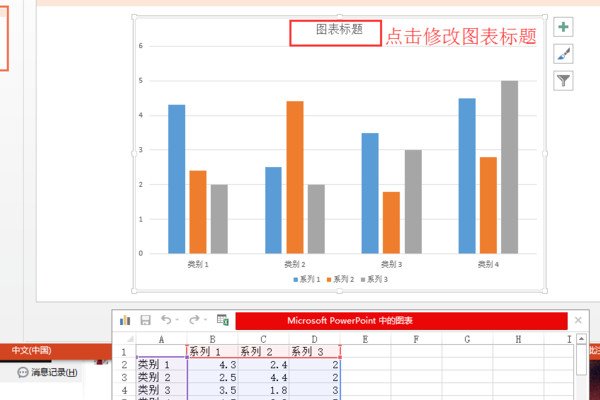Open Chart Filters funnel button
Image resolution: width=600 pixels, height=400 pixels.
pos(563,81)
